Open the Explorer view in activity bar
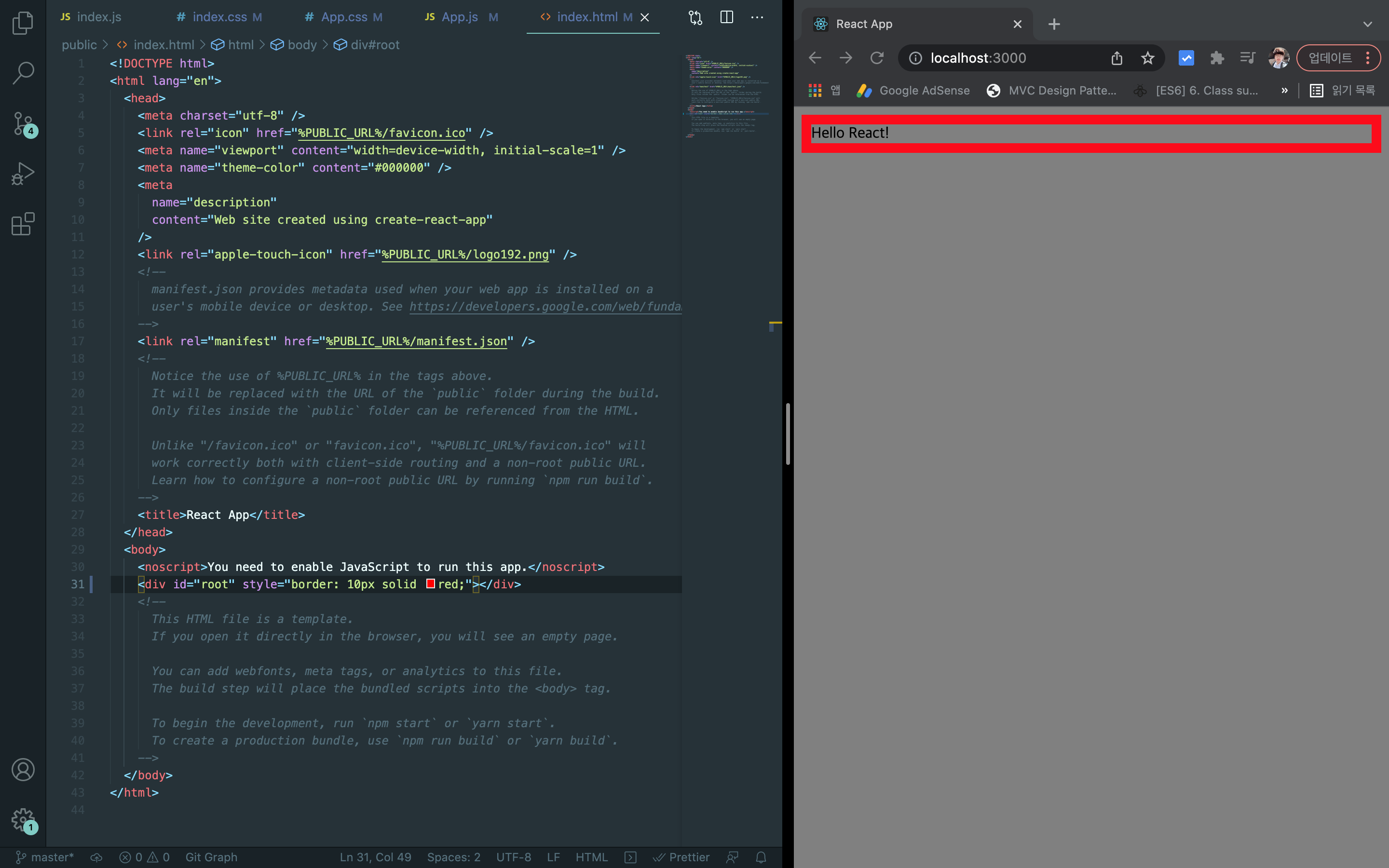 point(23,23)
